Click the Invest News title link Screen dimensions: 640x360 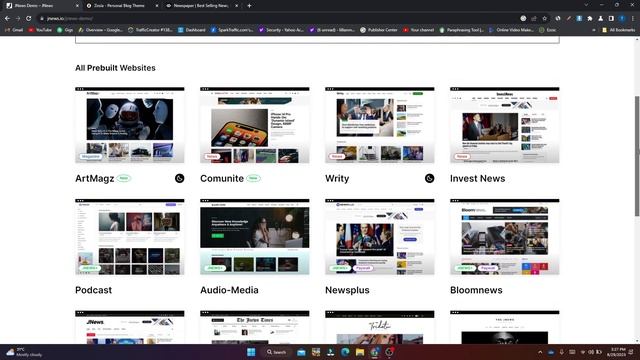[x=478, y=178]
